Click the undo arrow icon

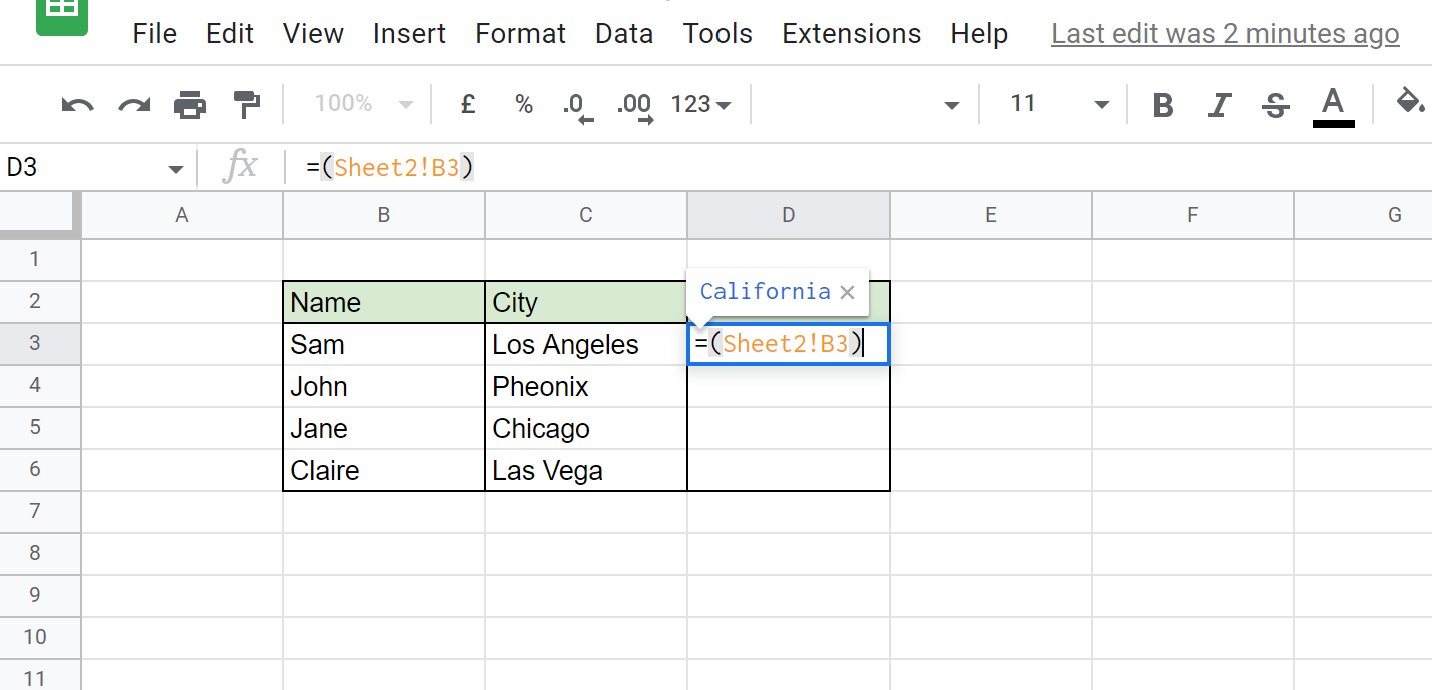pos(77,105)
